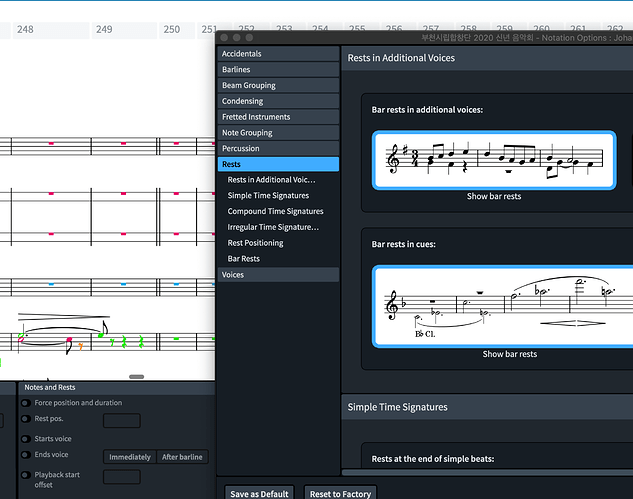Click the Rest pos. value field

(122, 421)
